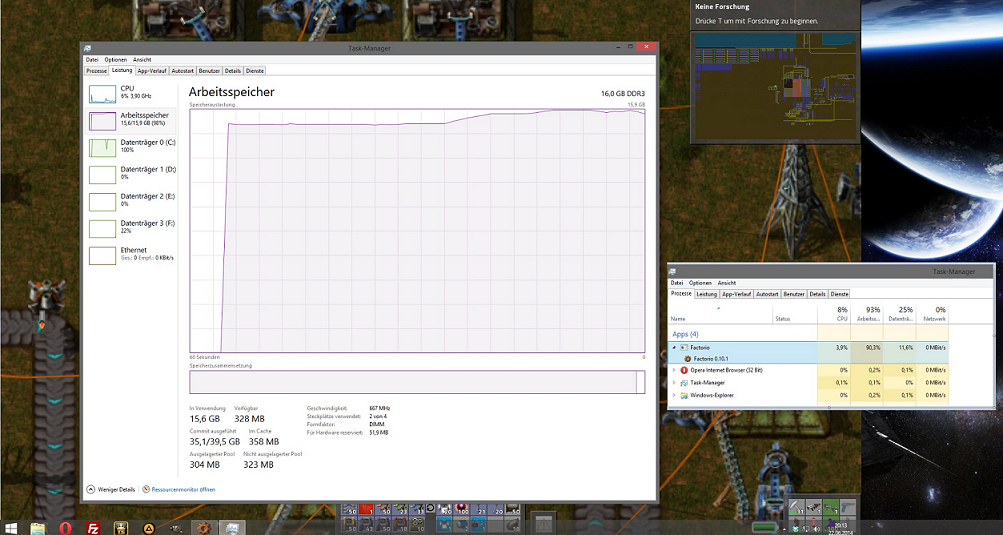Open File Explorer from the taskbar
The width and height of the screenshot is (1003, 535).
pos(38,528)
